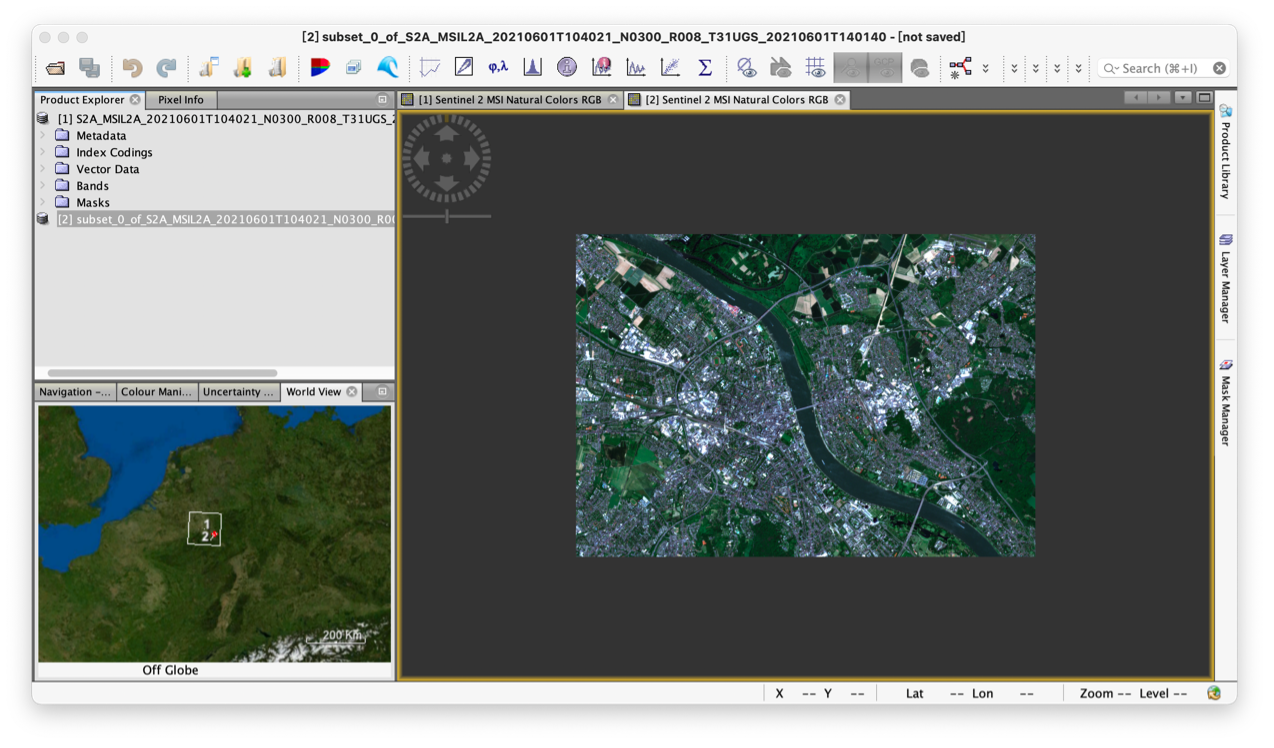Select the [1] Sentinel 2 MSI Natural Colors tab
The width and height of the screenshot is (1274, 748).
[x=510, y=100]
